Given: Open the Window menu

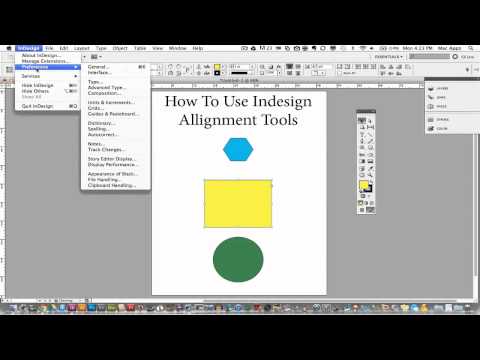Looking at the screenshot, I should (178, 48).
